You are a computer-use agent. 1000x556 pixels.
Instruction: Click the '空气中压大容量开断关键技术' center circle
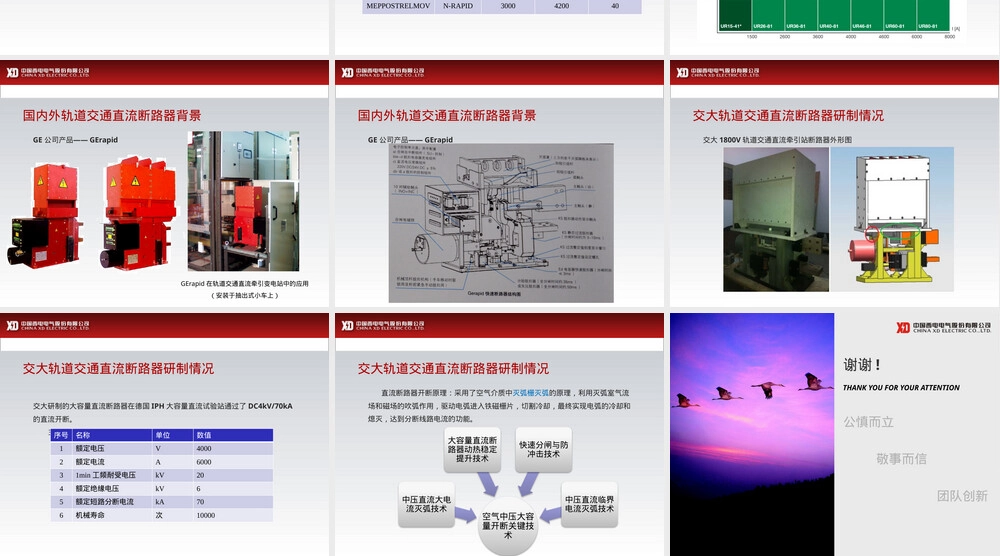508,526
